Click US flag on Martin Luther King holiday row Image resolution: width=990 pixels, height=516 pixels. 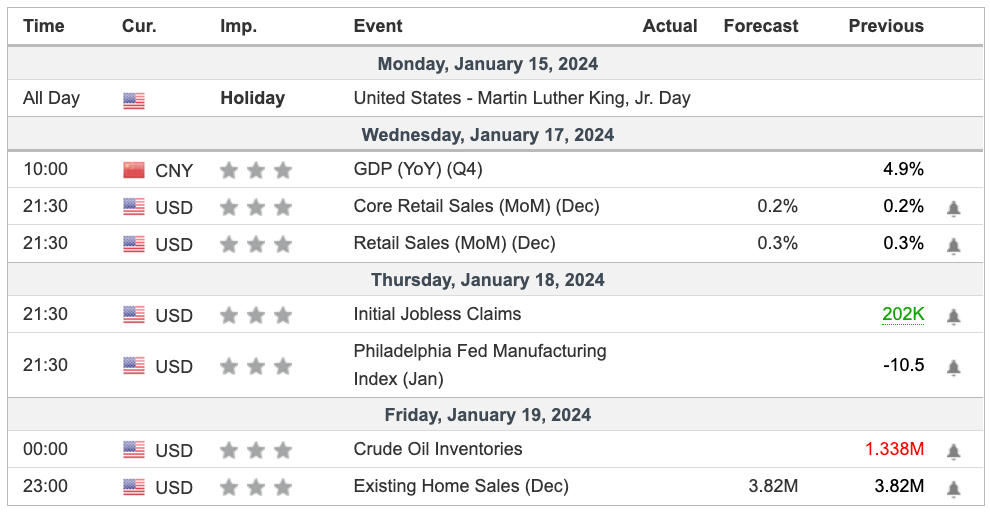click(x=134, y=99)
